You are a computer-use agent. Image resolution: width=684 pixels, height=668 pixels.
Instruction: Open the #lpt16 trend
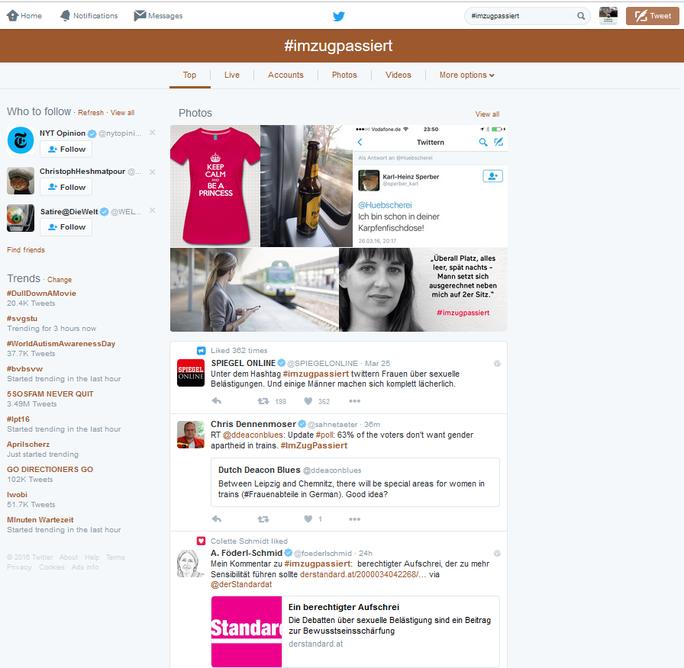(18, 419)
